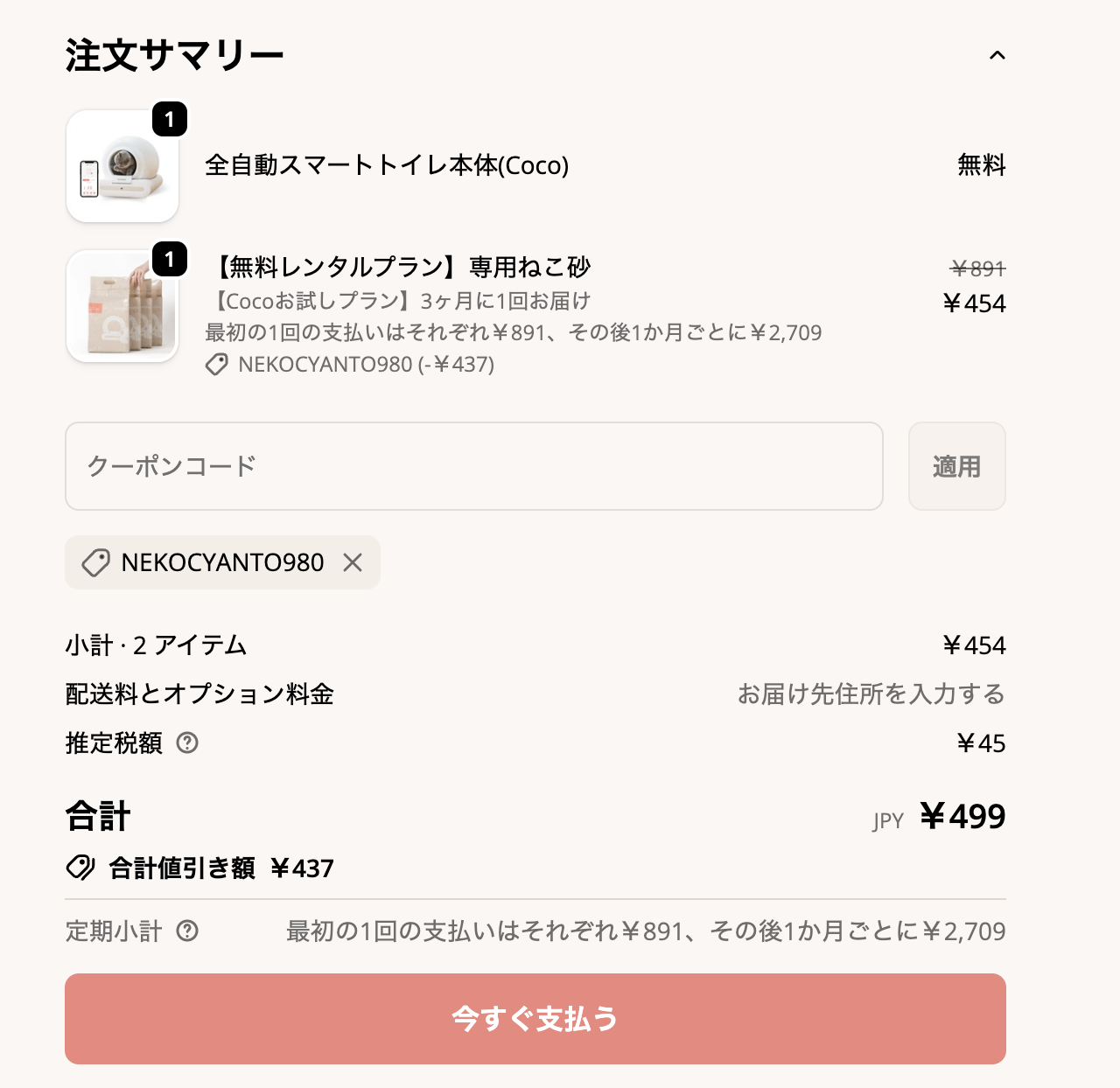Collapse the 注文サマリー section chevron
Image resolution: width=1120 pixels, height=1088 pixels.
tap(997, 56)
